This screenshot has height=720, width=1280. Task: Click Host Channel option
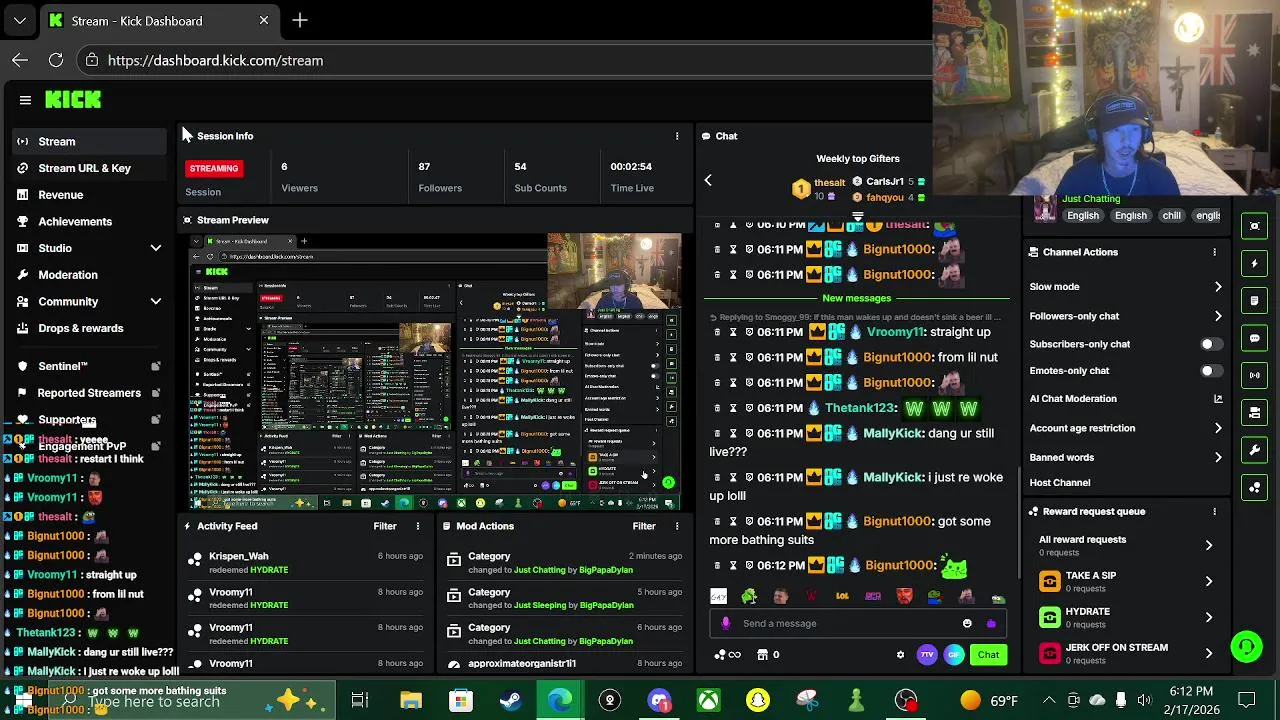[x=1060, y=483]
